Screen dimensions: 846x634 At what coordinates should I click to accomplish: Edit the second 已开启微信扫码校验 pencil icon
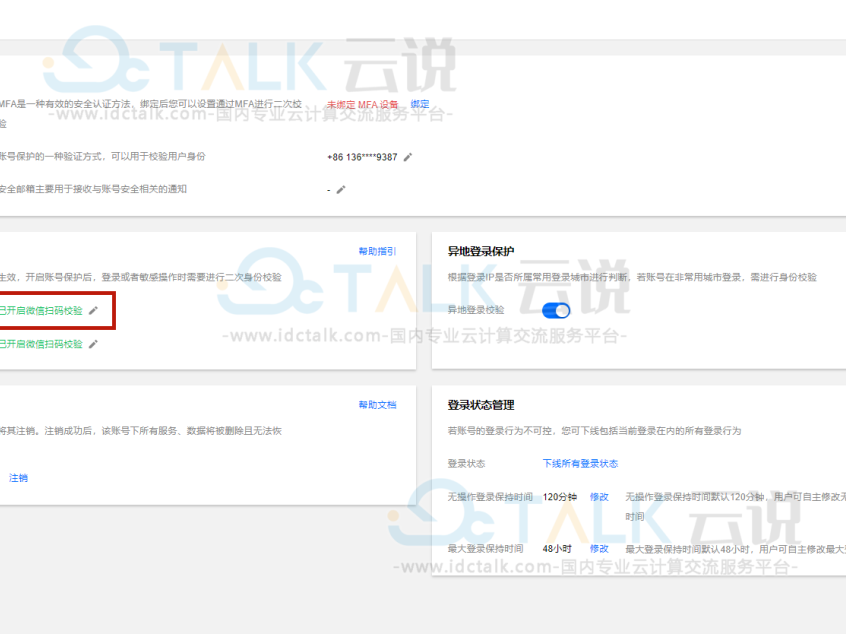point(93,344)
